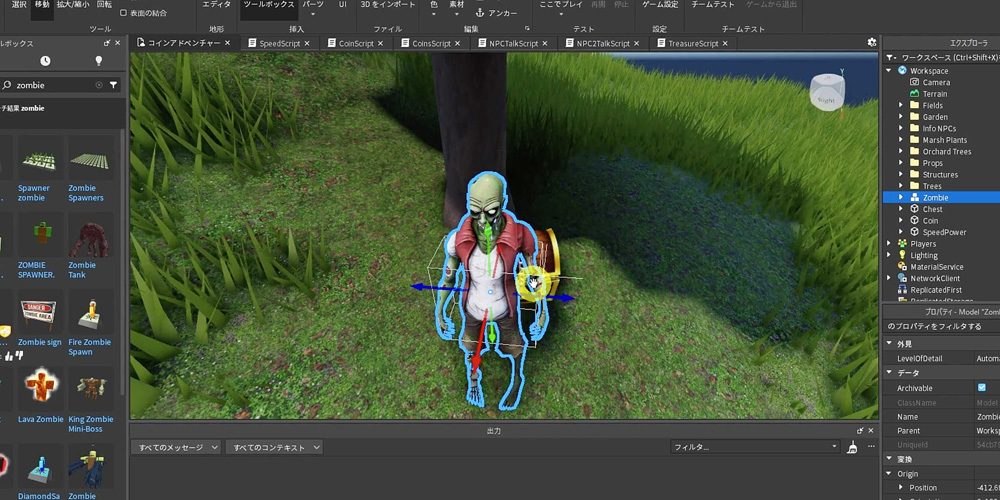
Task: Click the Zombie model icon in explorer
Action: point(915,198)
